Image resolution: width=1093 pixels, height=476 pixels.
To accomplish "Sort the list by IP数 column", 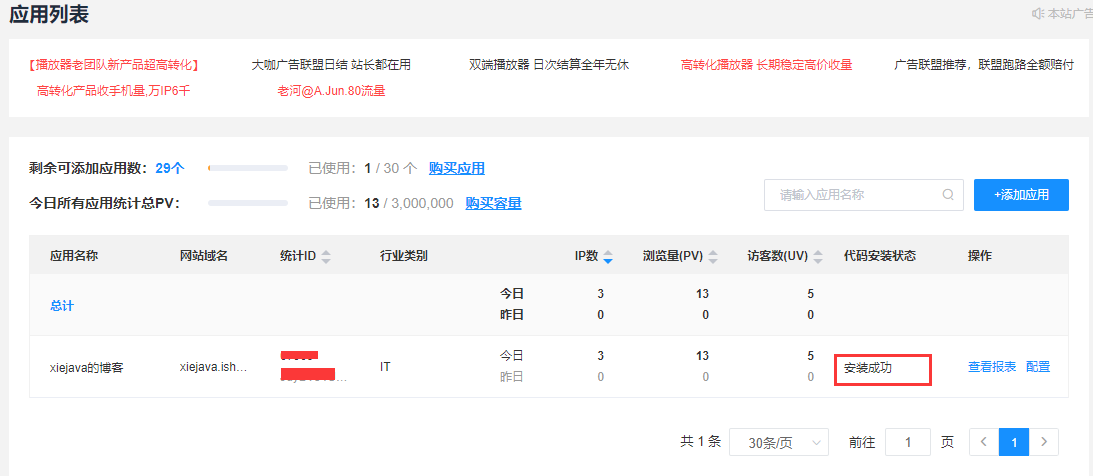I will [x=607, y=257].
